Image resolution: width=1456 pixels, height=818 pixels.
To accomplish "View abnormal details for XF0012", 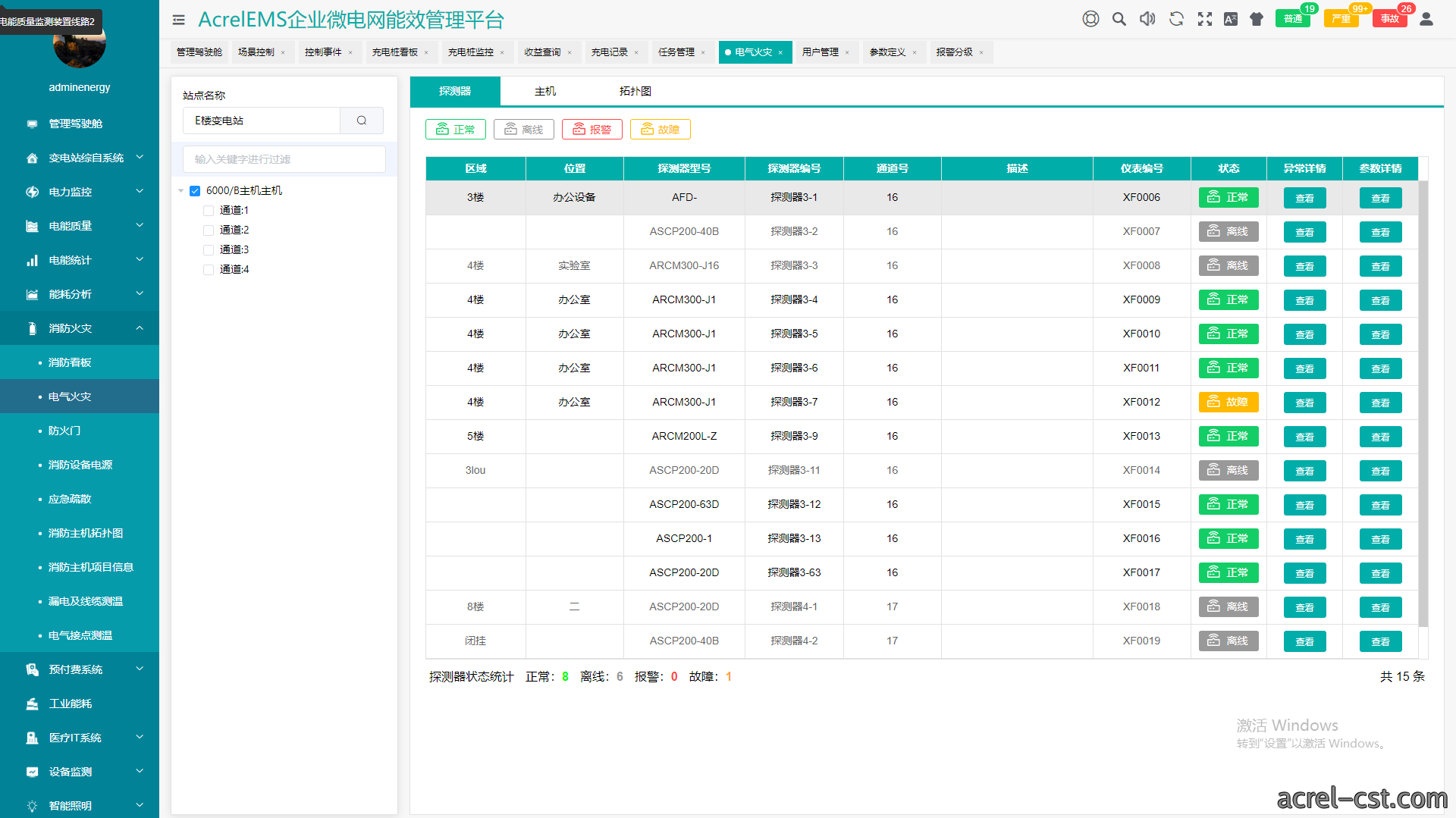I will 1304,403.
